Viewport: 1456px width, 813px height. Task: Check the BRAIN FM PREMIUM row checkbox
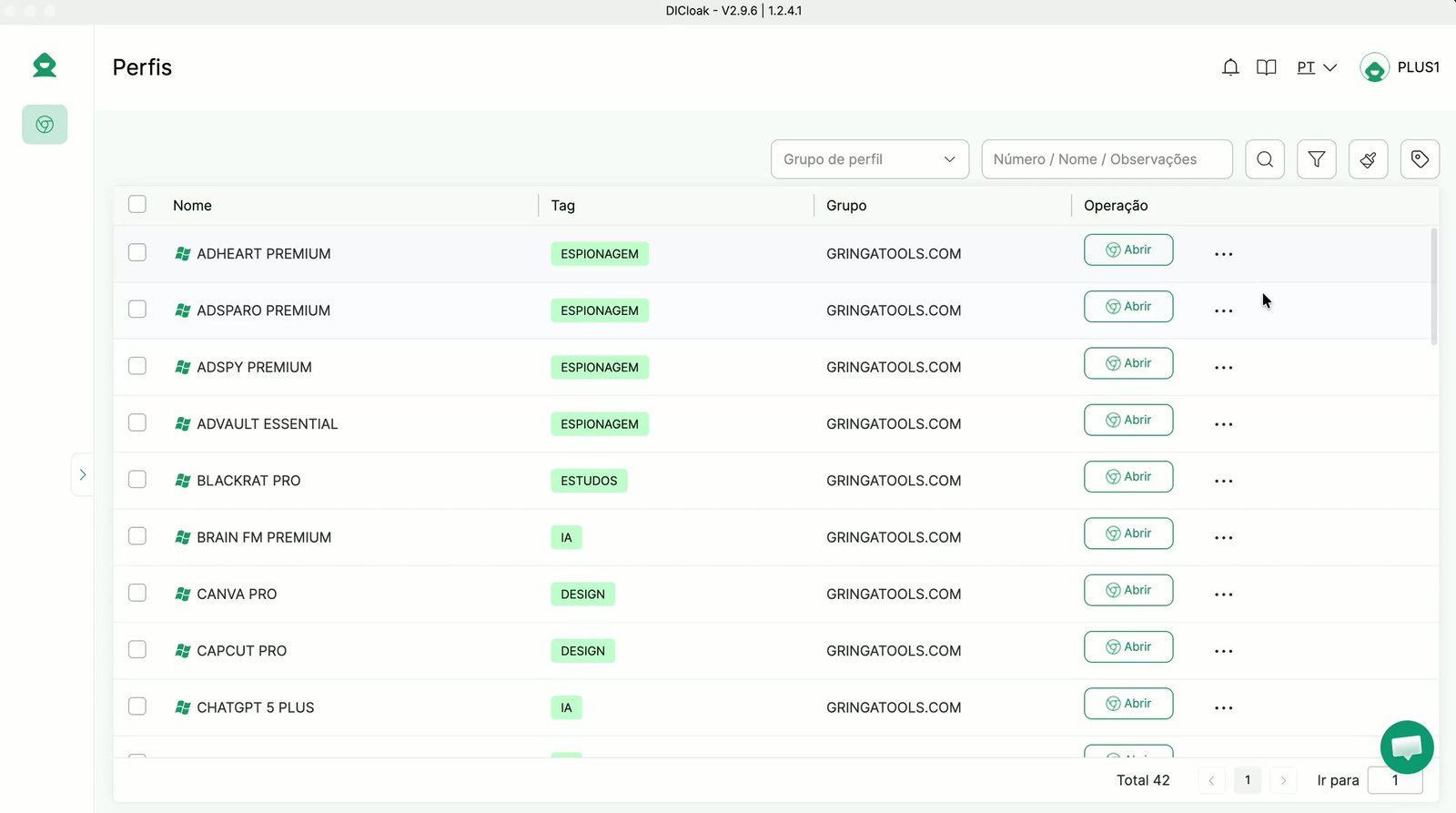coord(137,535)
